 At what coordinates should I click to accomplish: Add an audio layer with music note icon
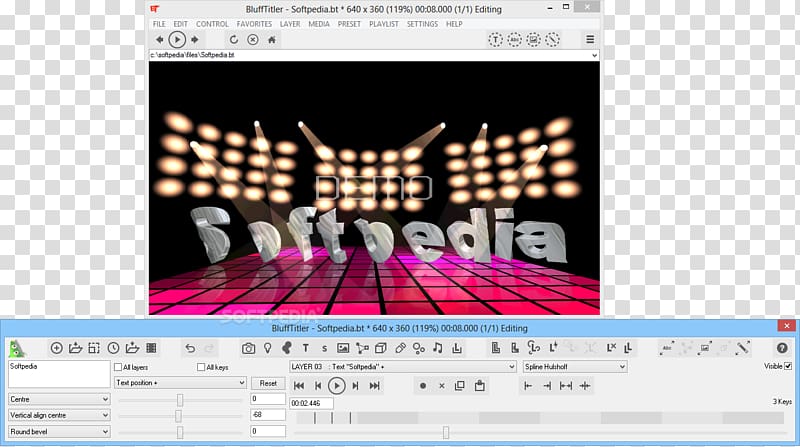(x=437, y=348)
